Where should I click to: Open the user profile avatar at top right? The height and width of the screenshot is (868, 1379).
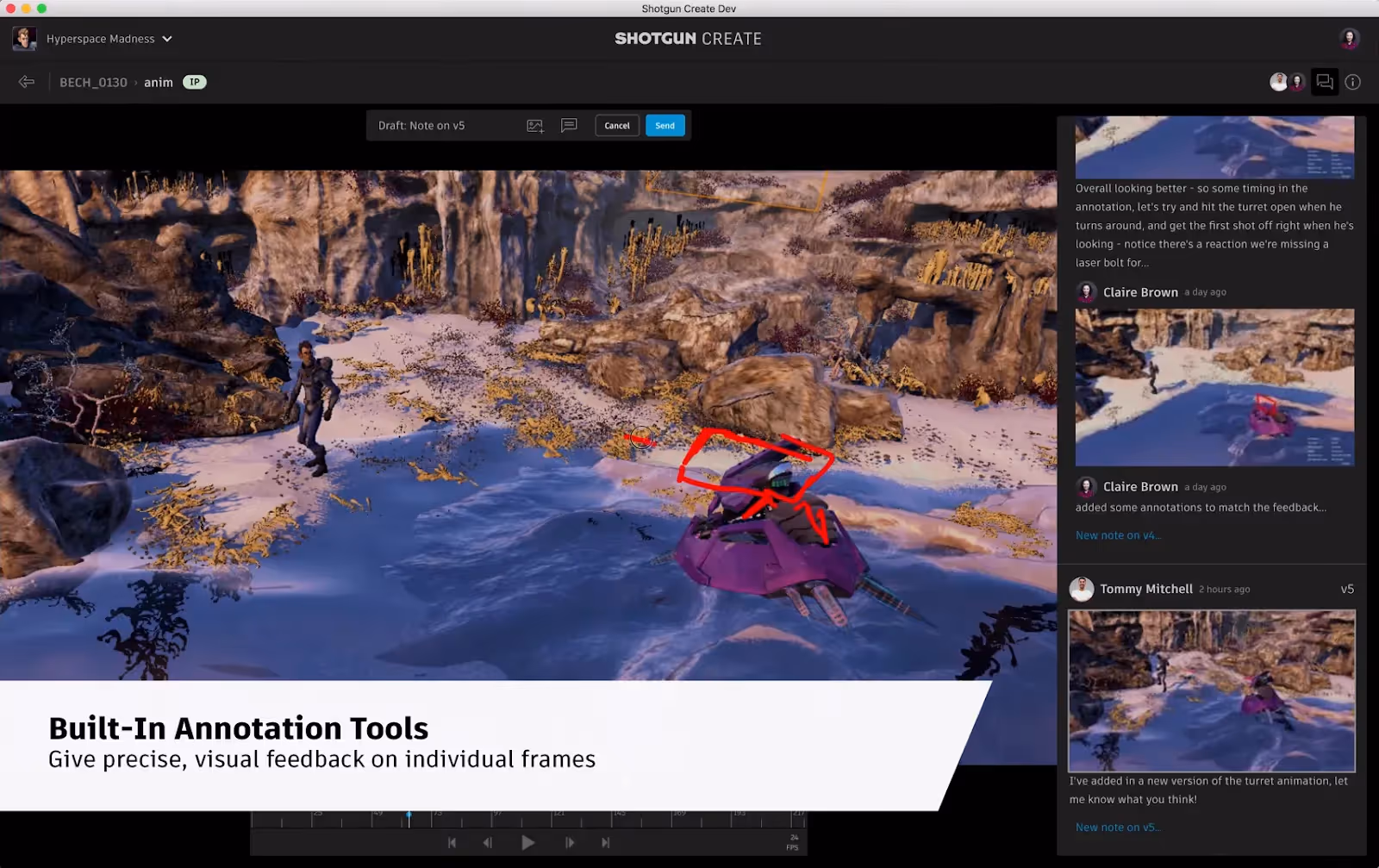[x=1350, y=38]
